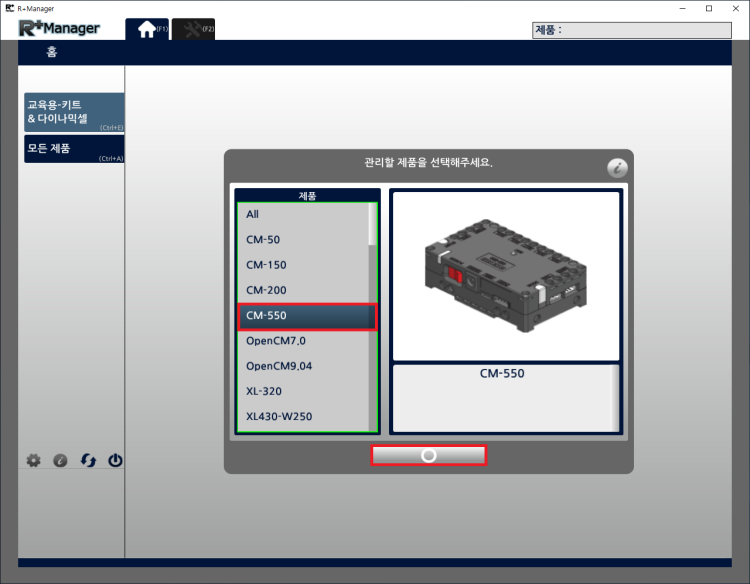Click the product list vertical scrollbar

coord(373,300)
